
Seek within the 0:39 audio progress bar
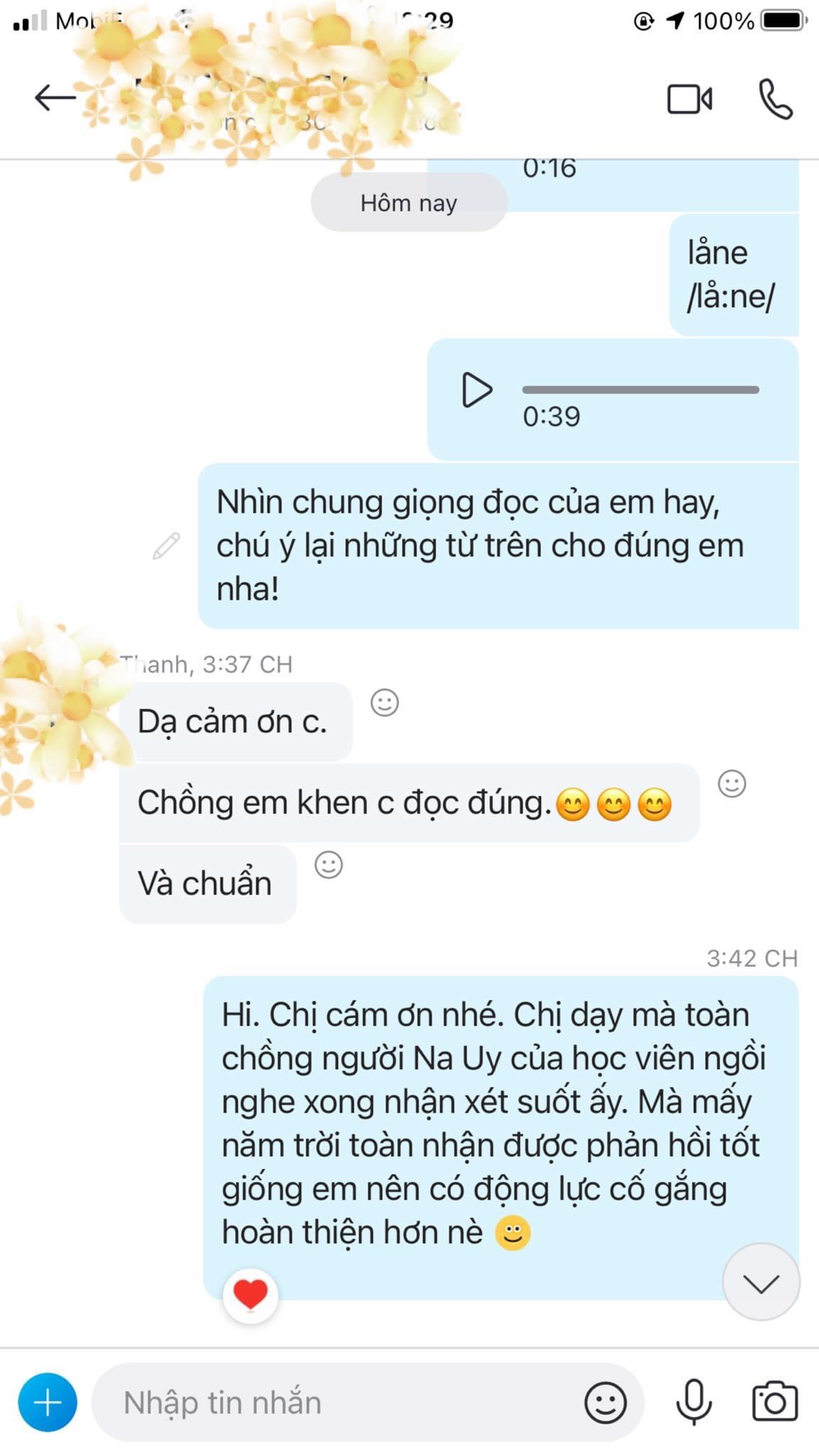tap(641, 390)
